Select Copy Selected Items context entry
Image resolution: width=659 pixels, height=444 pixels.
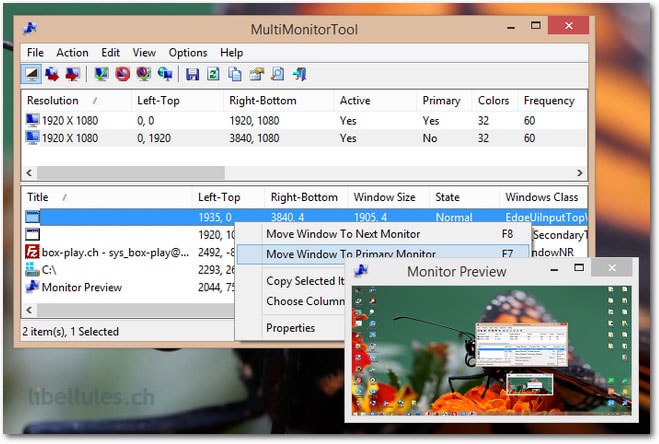point(305,280)
